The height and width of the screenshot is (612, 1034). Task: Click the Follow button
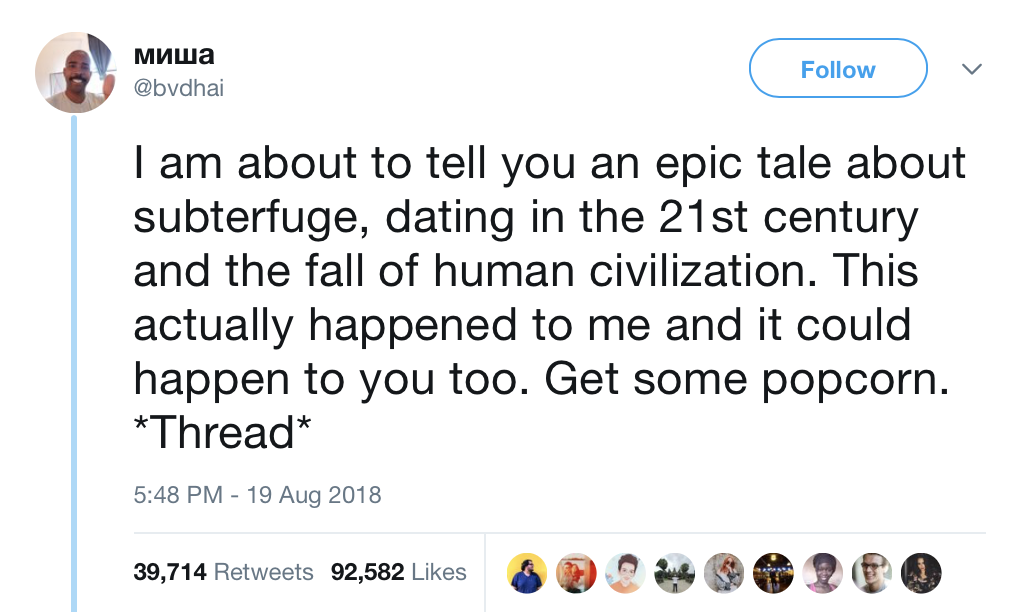(838, 69)
